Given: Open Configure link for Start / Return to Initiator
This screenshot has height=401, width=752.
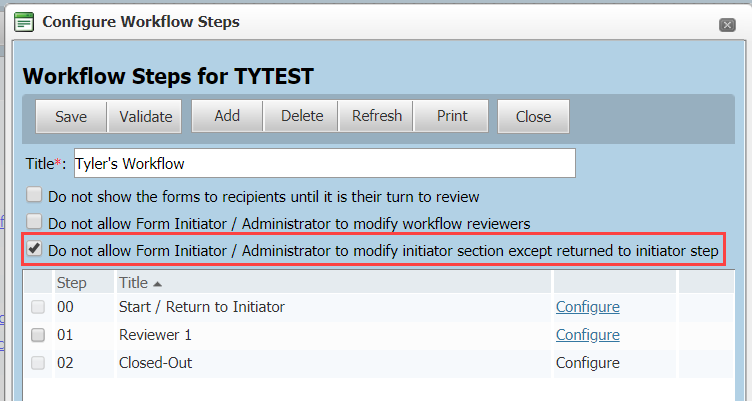Looking at the screenshot, I should pyautogui.click(x=588, y=307).
